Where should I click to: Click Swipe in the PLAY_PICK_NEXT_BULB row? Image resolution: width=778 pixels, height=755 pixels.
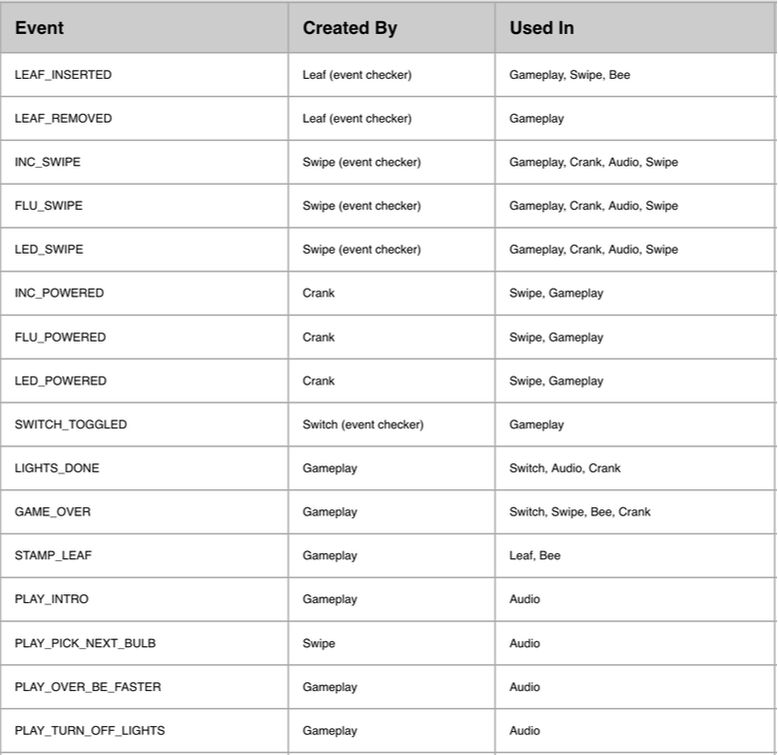[319, 643]
